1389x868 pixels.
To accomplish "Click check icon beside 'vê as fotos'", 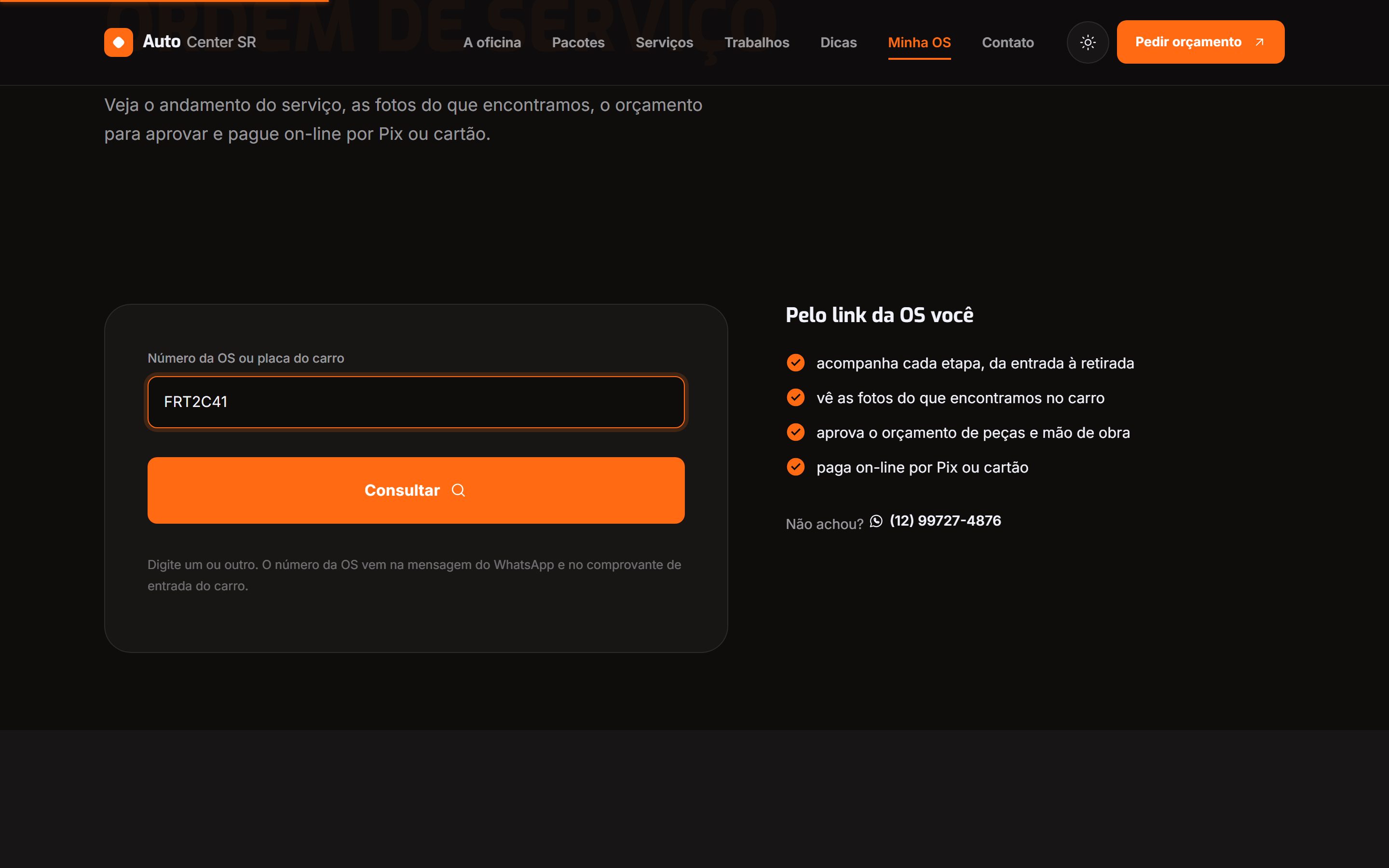I will point(795,397).
